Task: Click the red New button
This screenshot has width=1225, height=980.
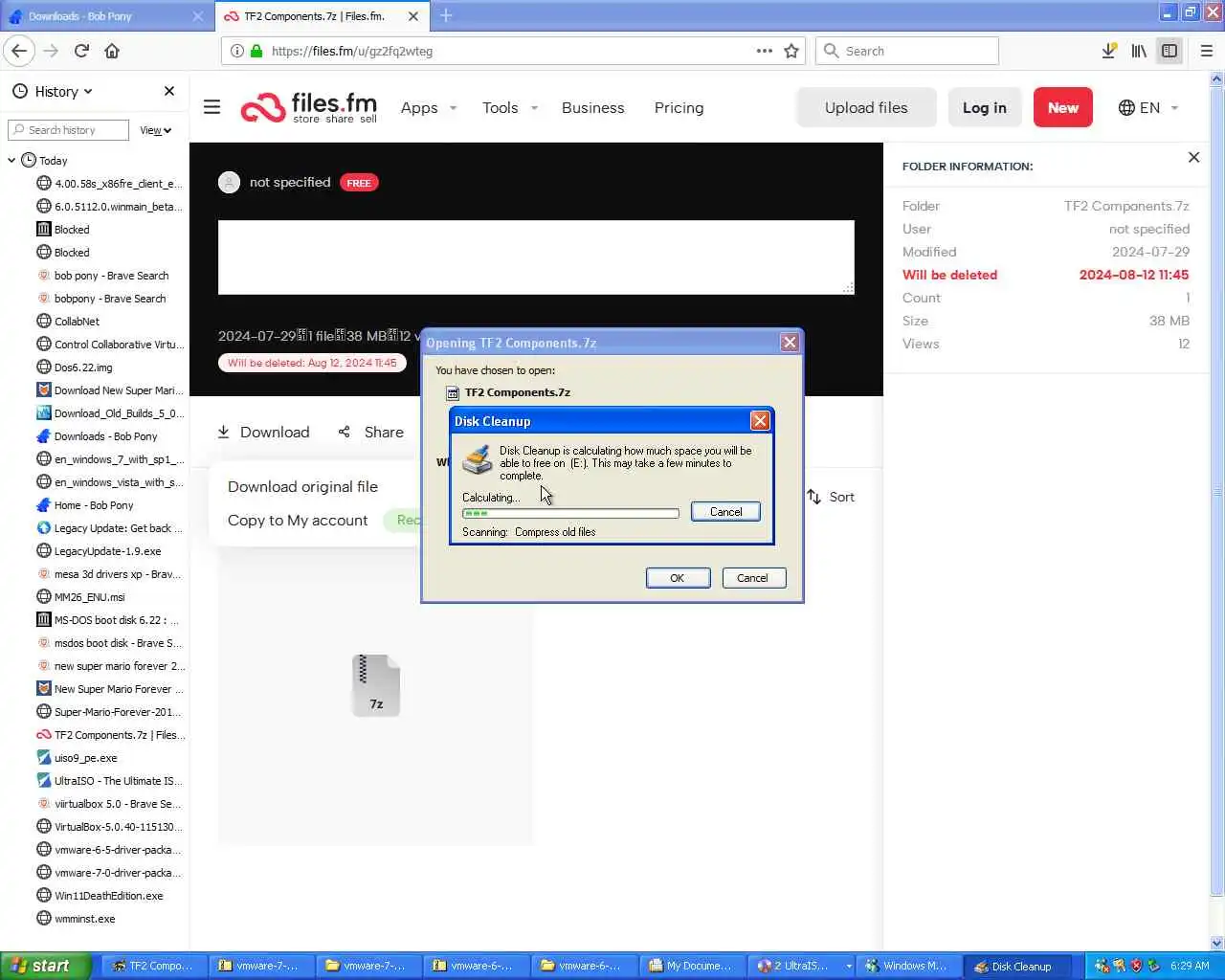Action: [x=1062, y=107]
